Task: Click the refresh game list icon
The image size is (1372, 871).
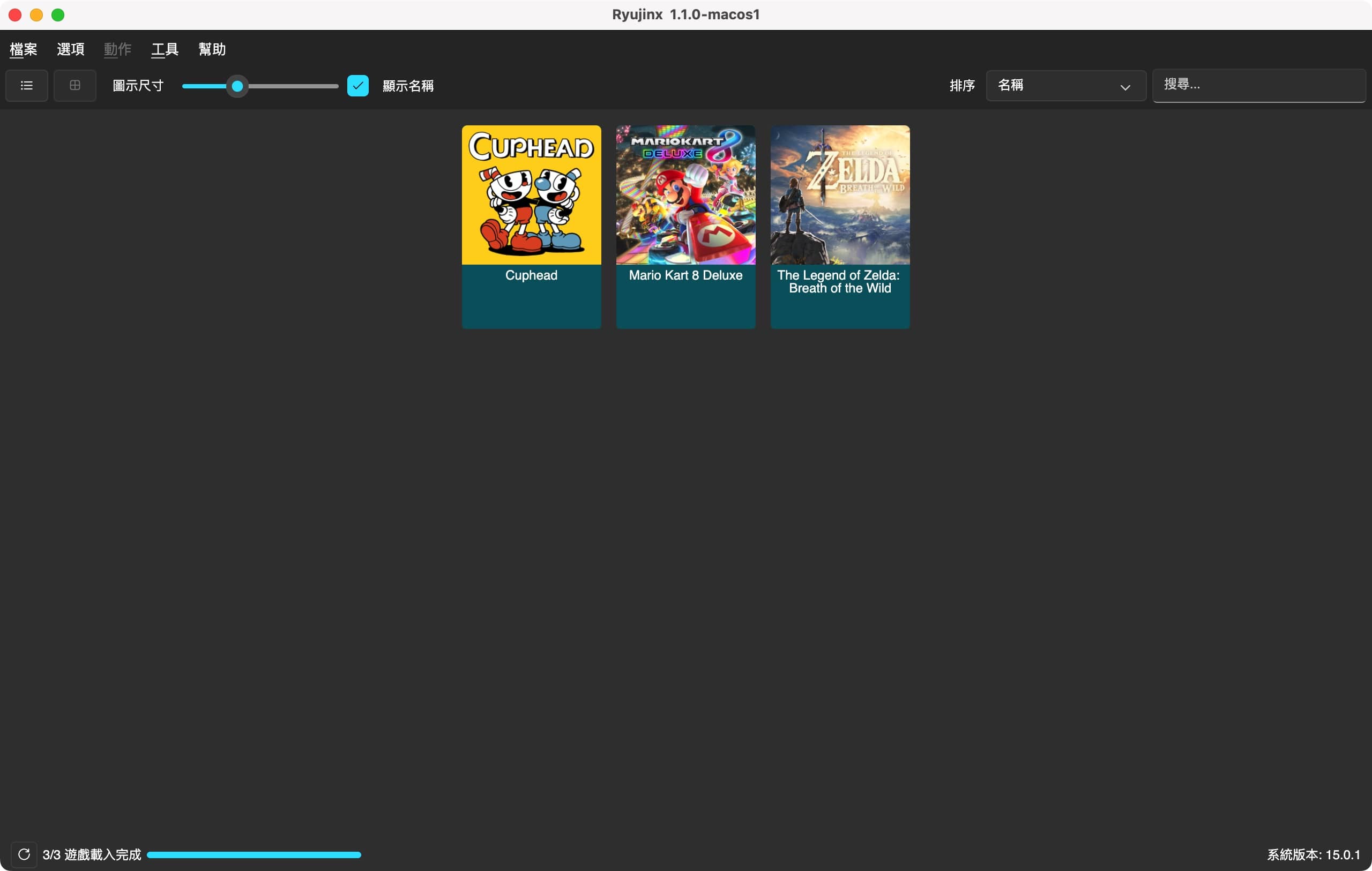Action: coord(24,854)
